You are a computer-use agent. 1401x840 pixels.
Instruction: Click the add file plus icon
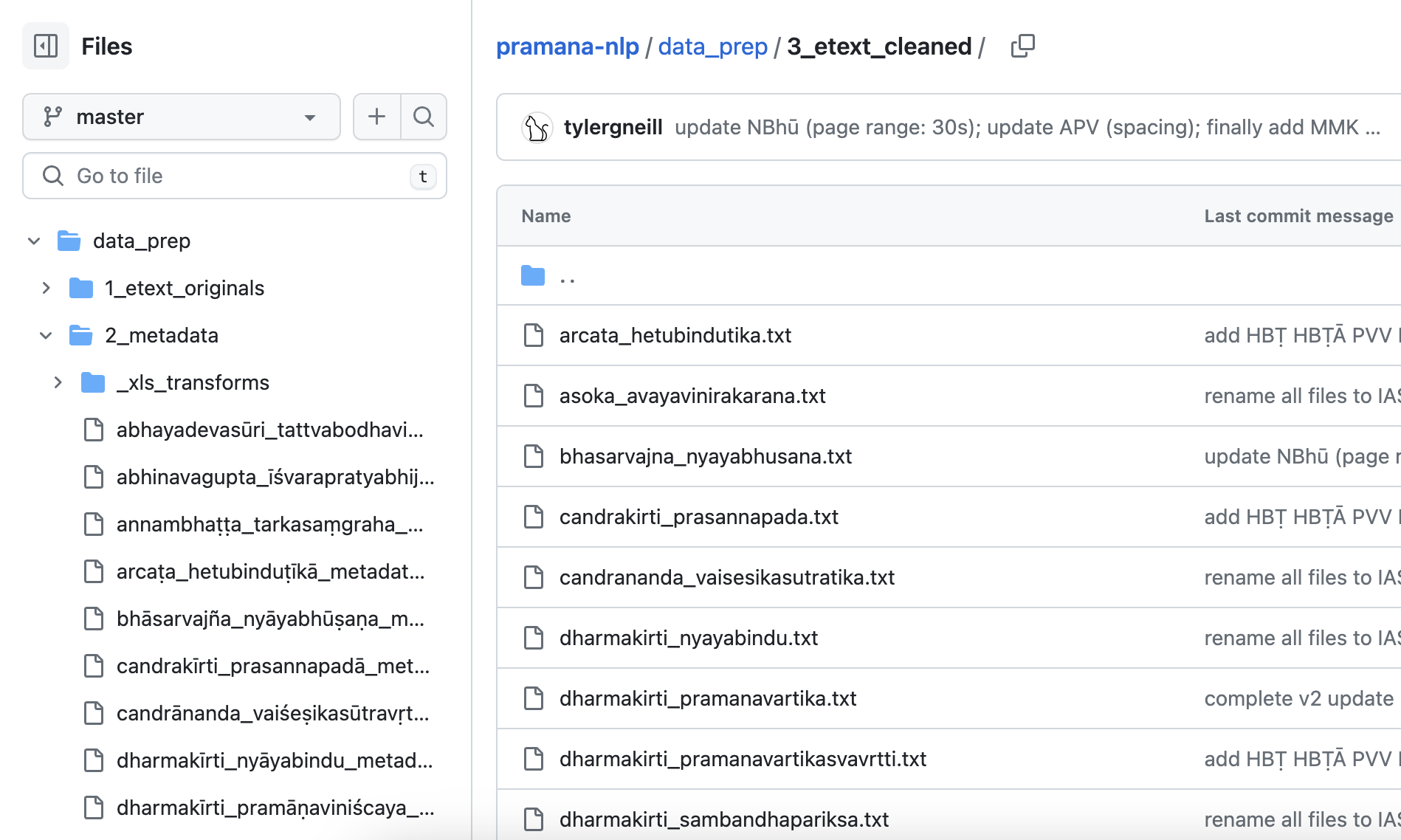[x=376, y=117]
